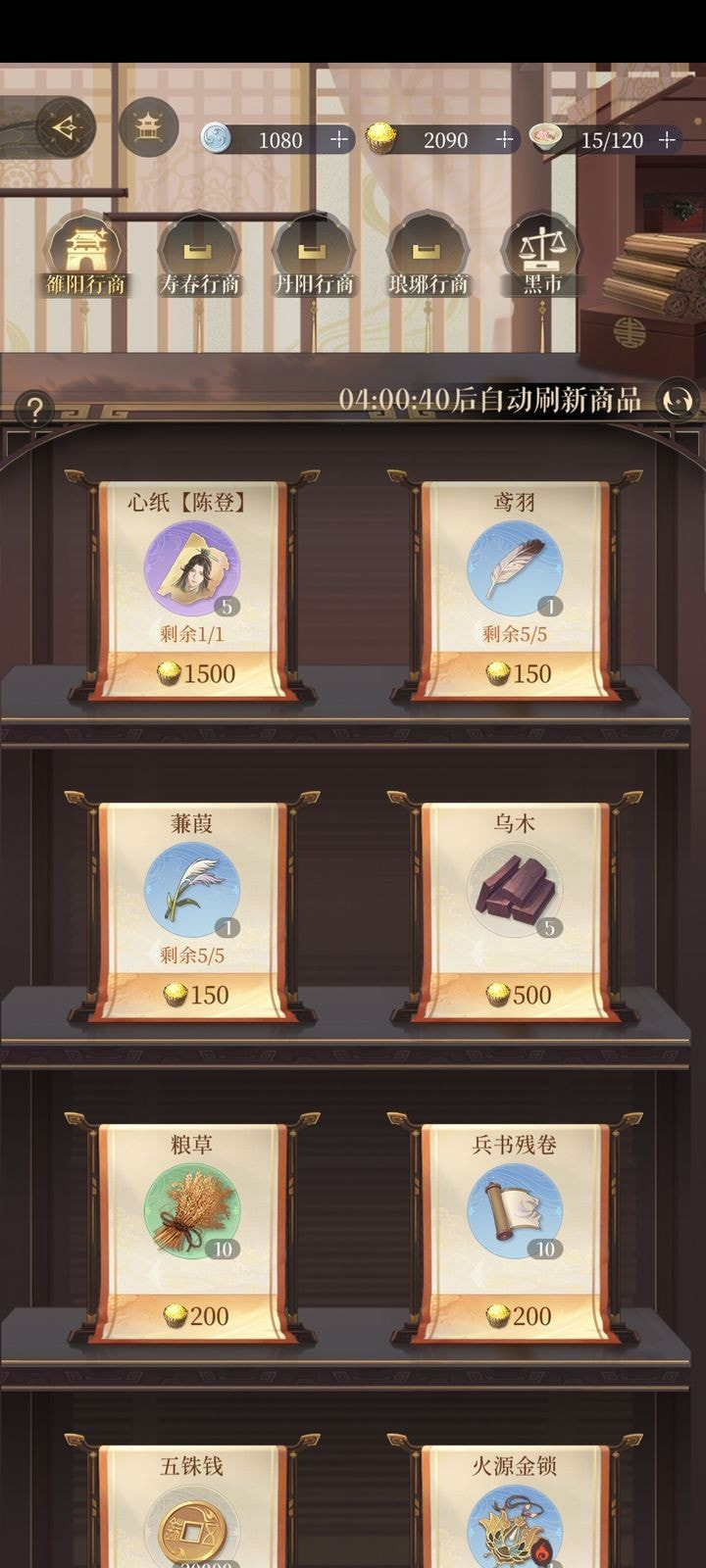Open the question mark help icon
The width and height of the screenshot is (706, 1568).
[x=35, y=409]
